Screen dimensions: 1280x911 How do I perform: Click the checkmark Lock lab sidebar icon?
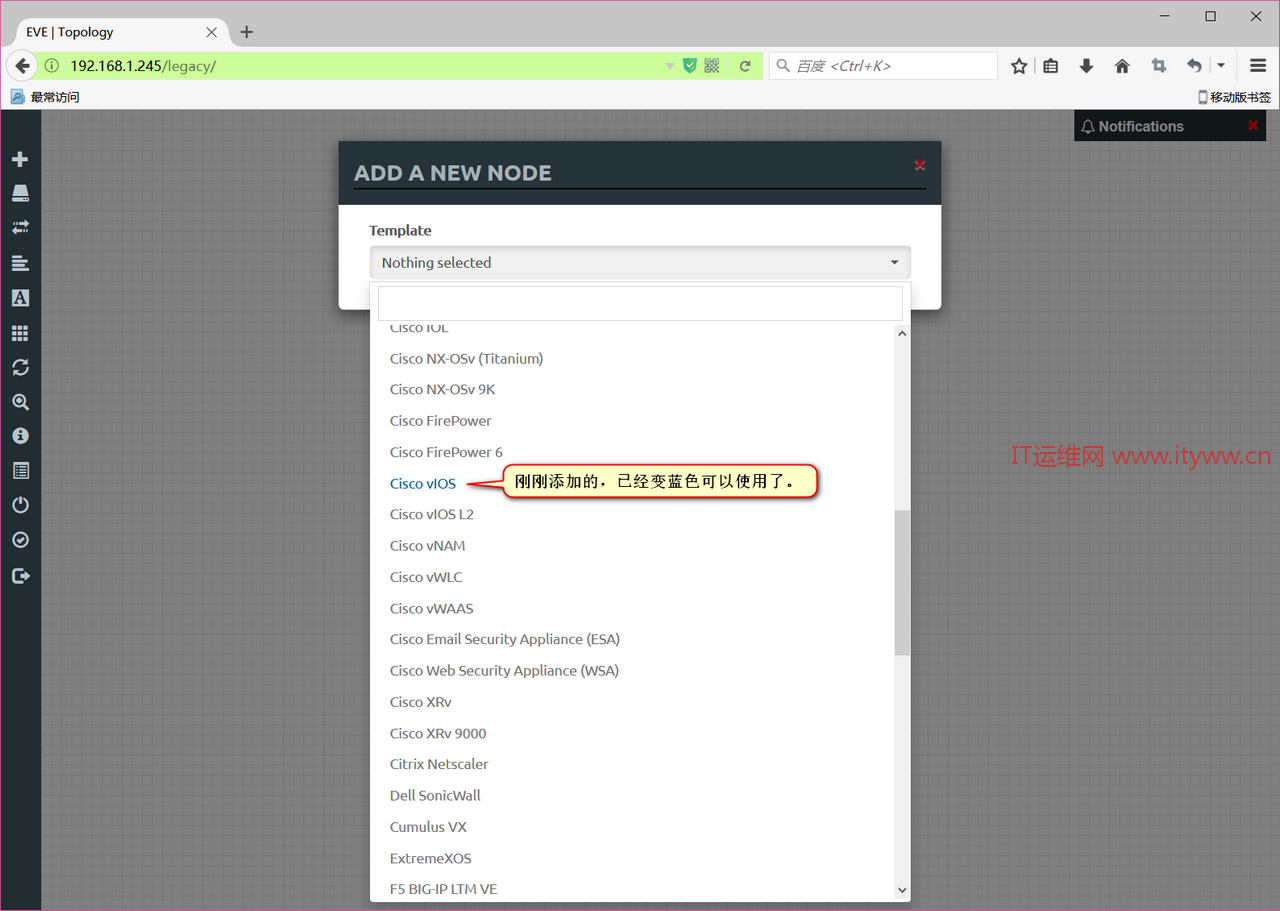click(20, 540)
